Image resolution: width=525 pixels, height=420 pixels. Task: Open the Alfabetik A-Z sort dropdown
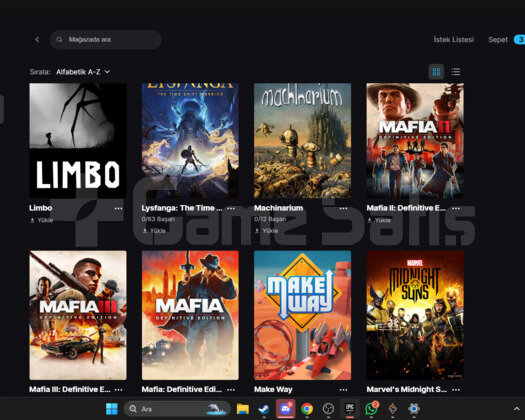click(x=83, y=72)
